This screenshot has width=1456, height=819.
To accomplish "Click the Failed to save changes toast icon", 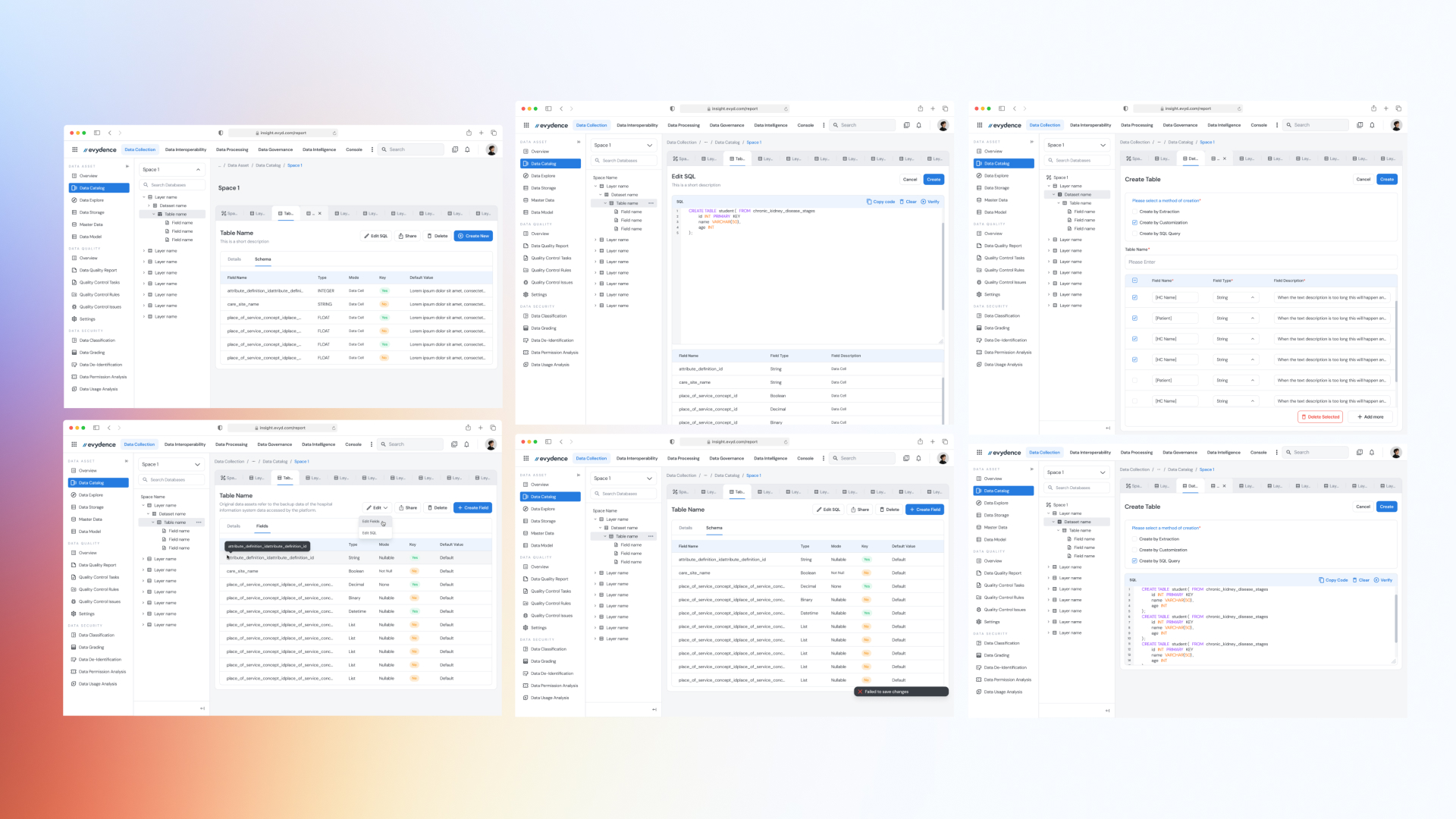I will (x=860, y=692).
